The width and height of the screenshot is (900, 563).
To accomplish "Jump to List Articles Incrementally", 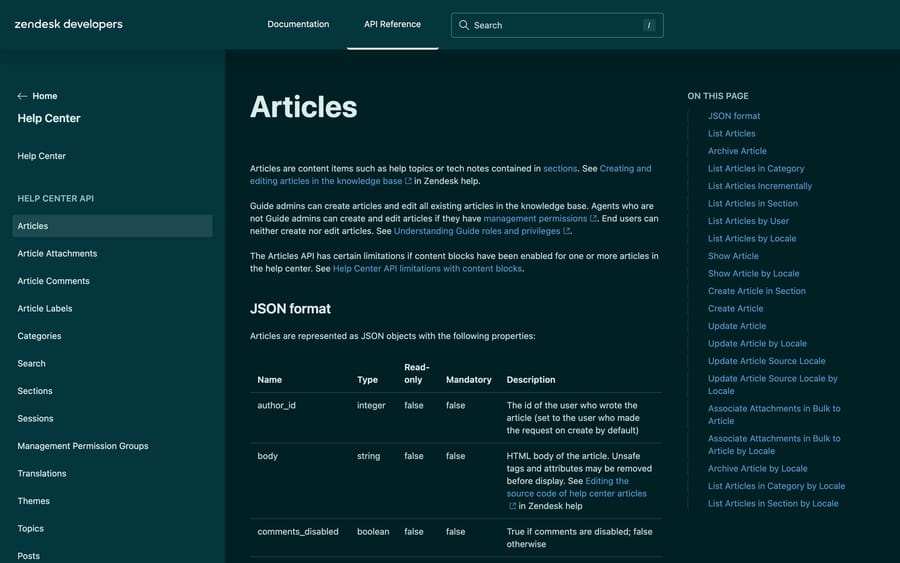I will [760, 186].
